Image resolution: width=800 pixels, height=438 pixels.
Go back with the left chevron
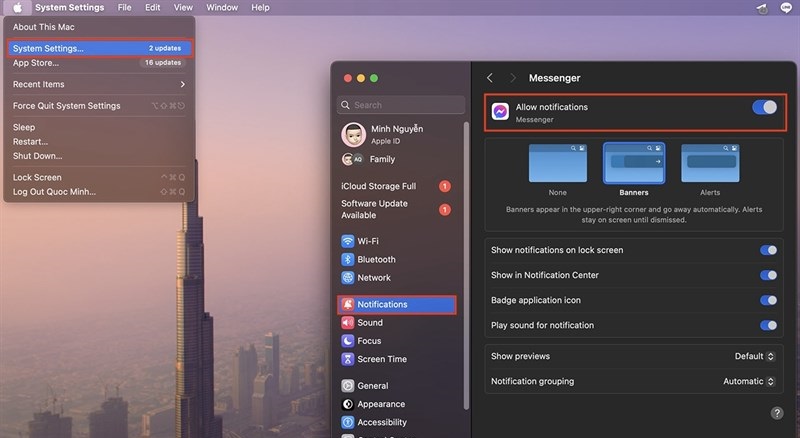click(x=490, y=78)
